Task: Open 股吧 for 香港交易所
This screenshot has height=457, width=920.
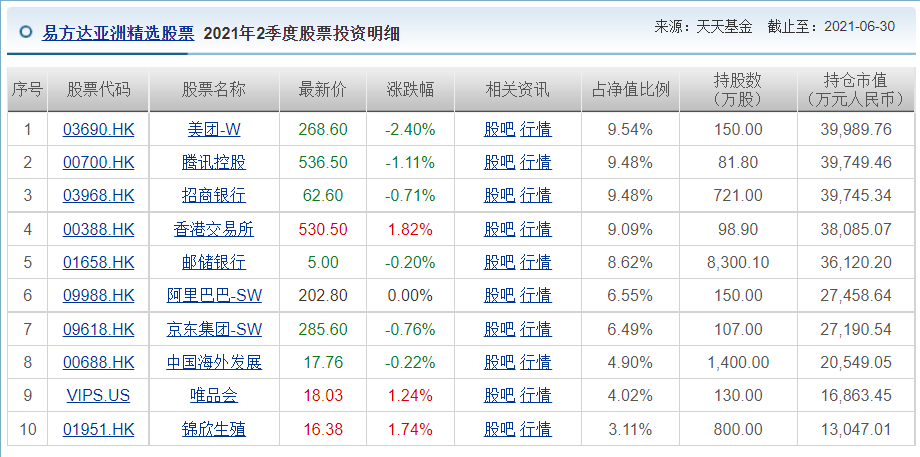Action: [x=499, y=229]
